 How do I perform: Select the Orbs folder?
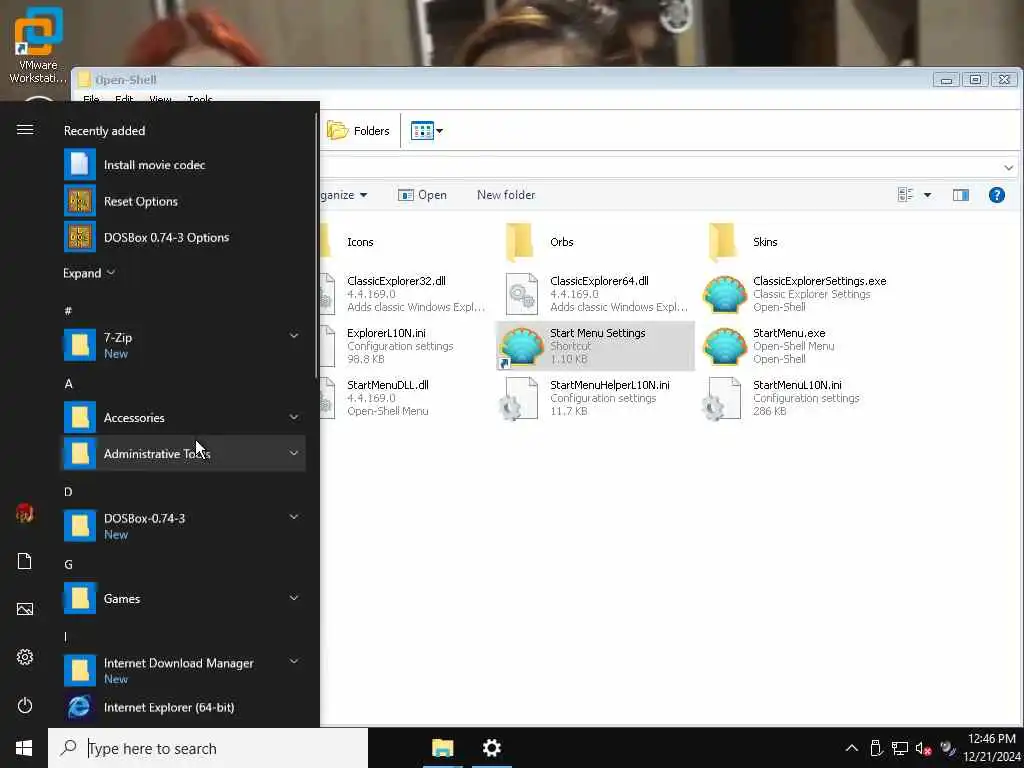562,242
